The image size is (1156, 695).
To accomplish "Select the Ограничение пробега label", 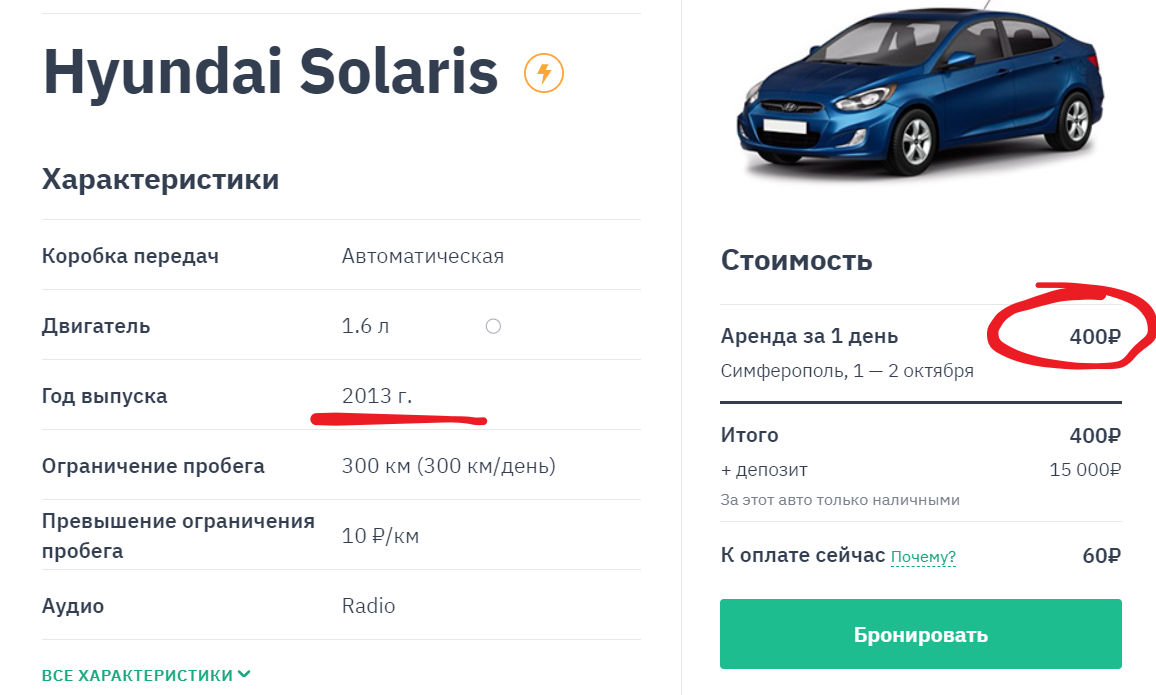I will click(153, 466).
